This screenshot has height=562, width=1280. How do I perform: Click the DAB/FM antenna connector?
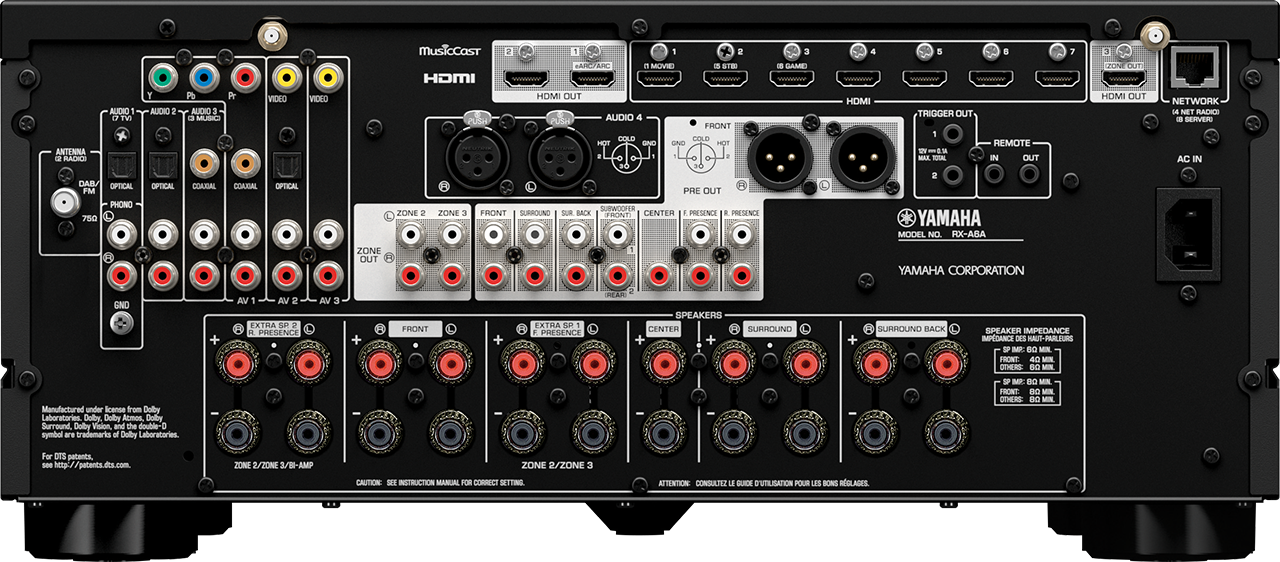click(66, 203)
